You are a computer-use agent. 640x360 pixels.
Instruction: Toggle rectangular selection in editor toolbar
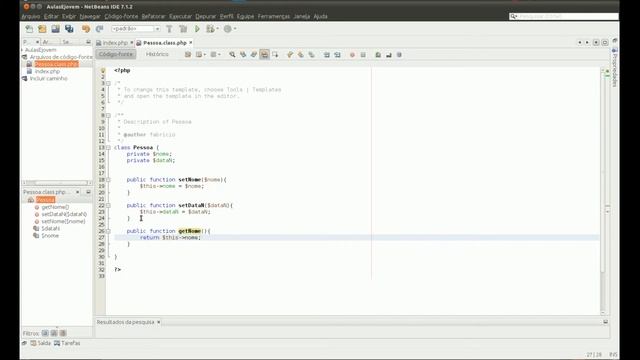(275, 54)
